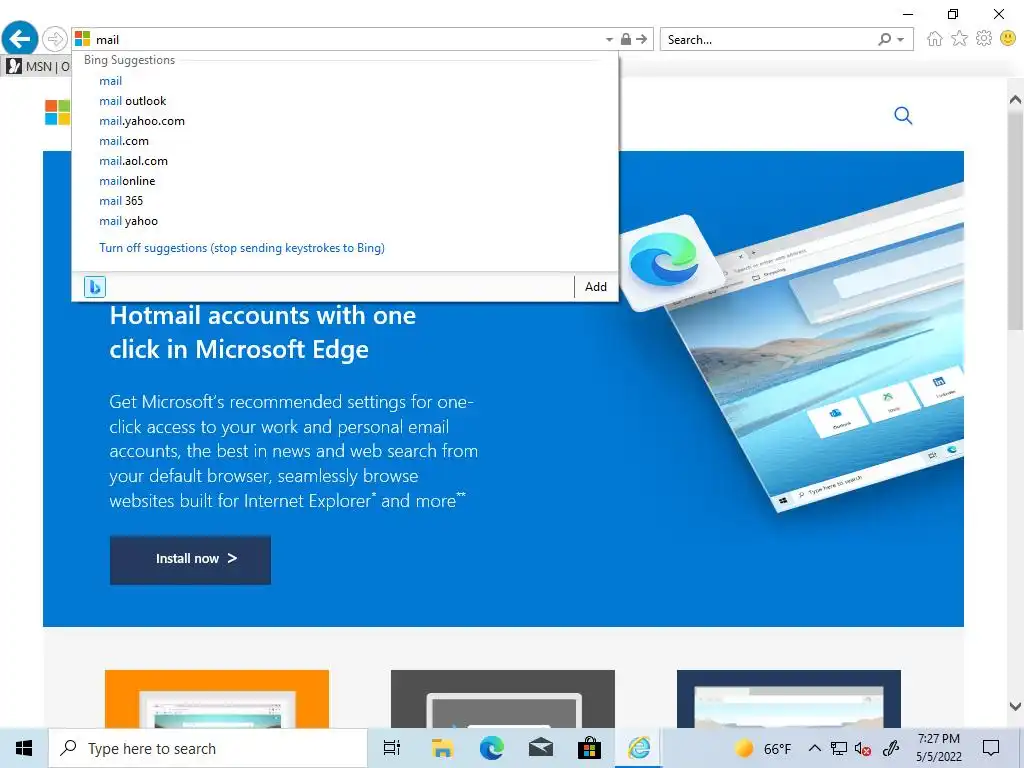Viewport: 1024px width, 768px height.
Task: Click the page scrollbar down arrow
Action: 1015,706
